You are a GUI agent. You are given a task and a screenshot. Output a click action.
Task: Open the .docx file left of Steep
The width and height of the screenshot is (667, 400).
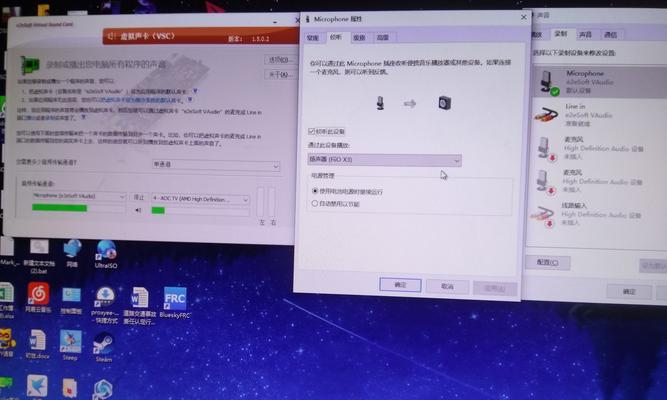37,344
